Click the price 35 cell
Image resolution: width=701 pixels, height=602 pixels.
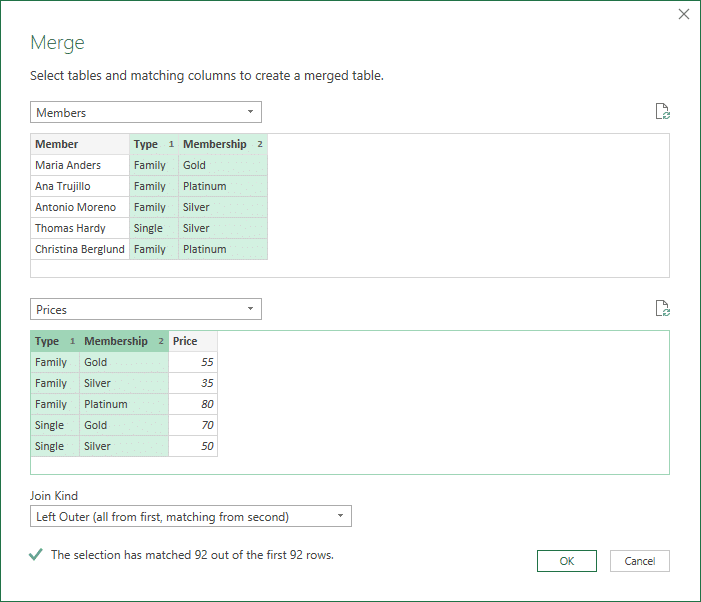193,383
